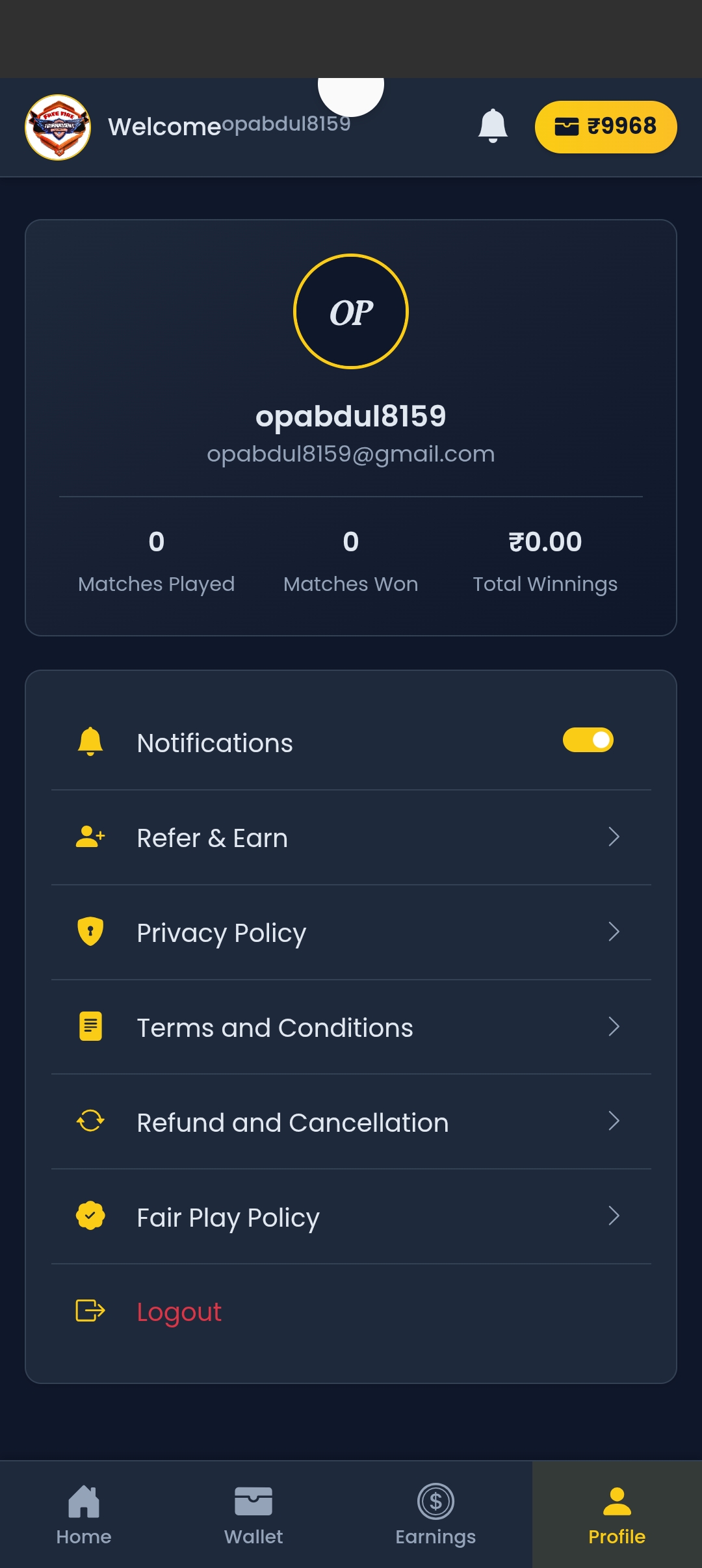Open the Earnings tab

[435, 1515]
